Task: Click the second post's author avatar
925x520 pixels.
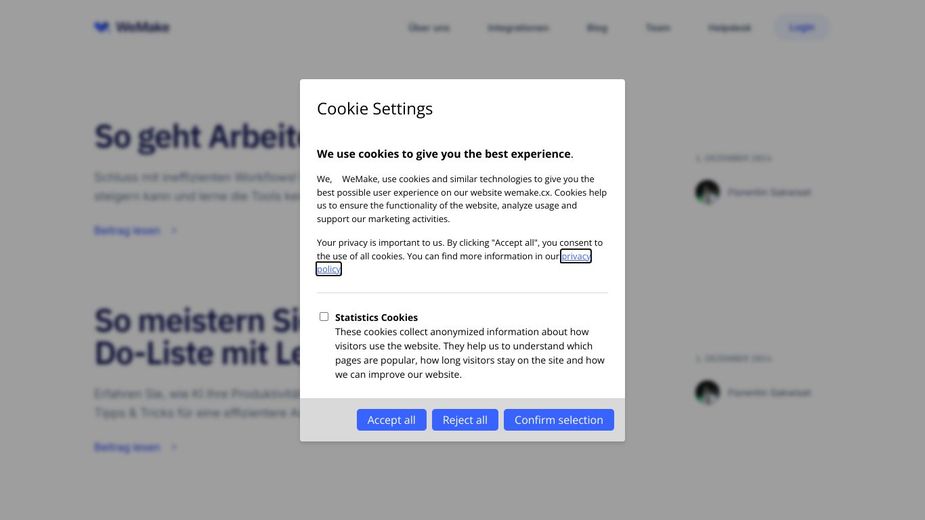Action: pos(707,393)
